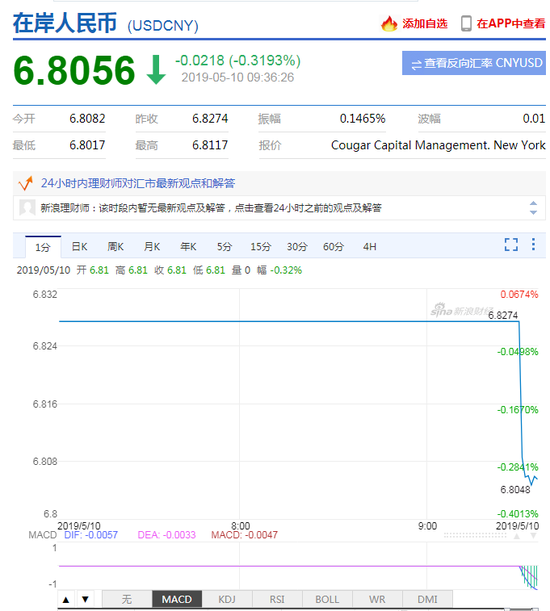Click the orange trend arrow icon beside 24小时
Screen dimensions: 550x611
coord(26,183)
